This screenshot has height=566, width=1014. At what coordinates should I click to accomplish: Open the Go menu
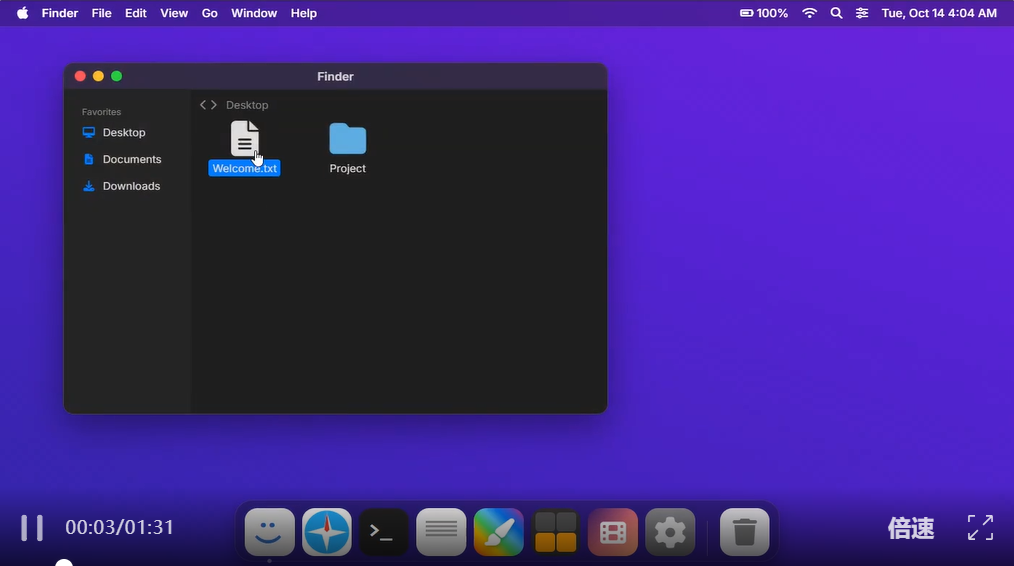click(210, 13)
